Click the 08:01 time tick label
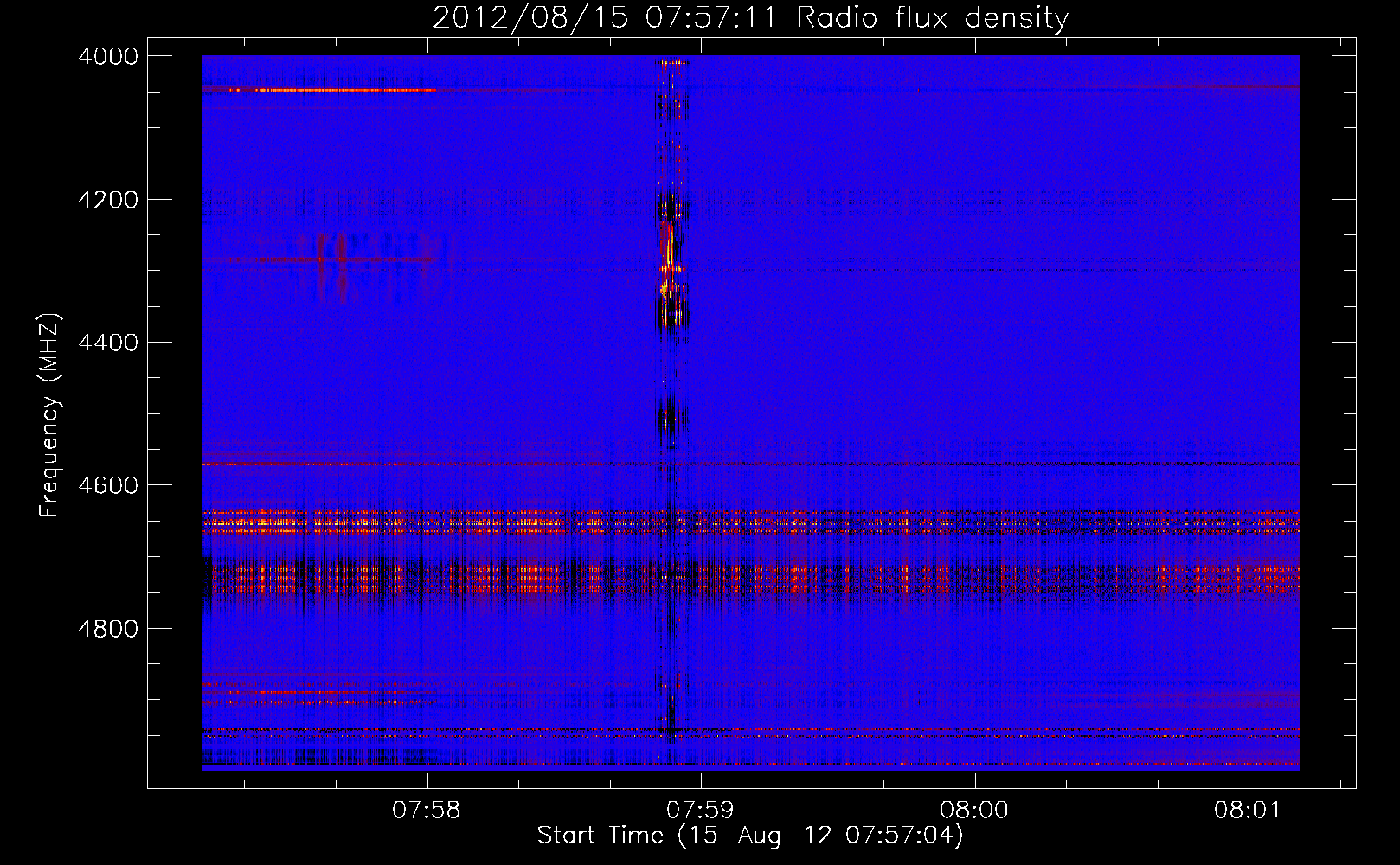This screenshot has height=865, width=1400. (1248, 810)
